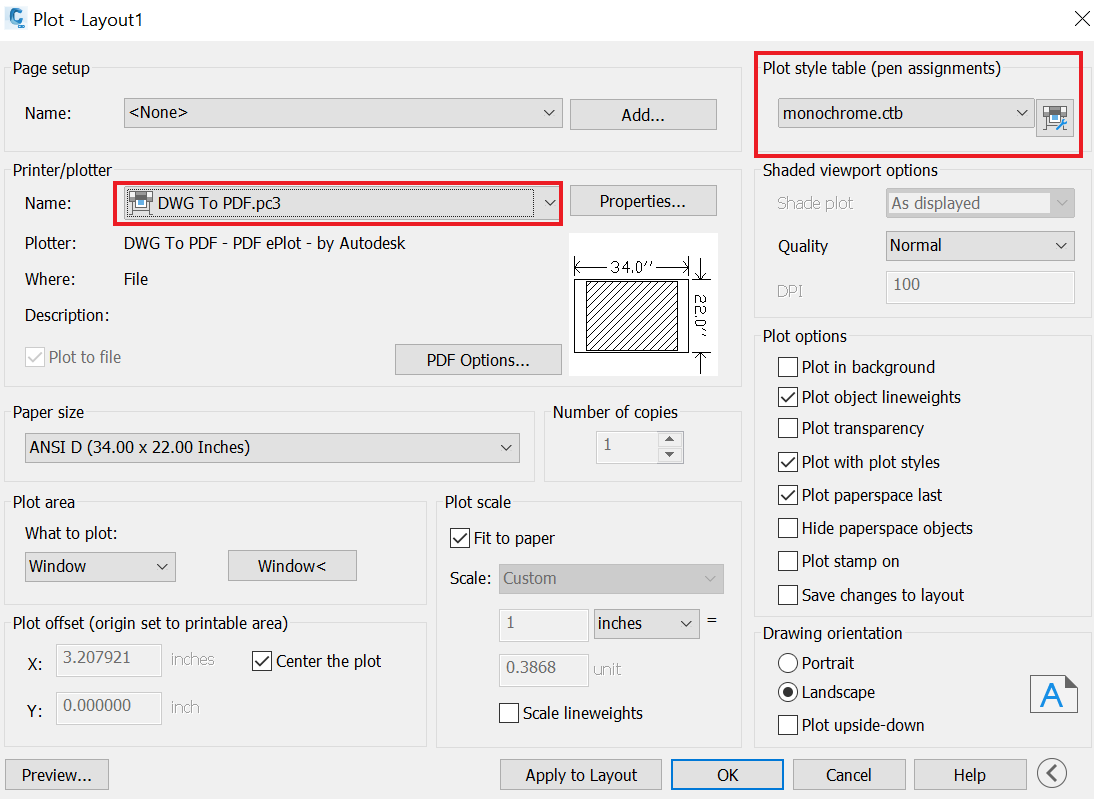Open Help for the plot dialog

[970, 775]
